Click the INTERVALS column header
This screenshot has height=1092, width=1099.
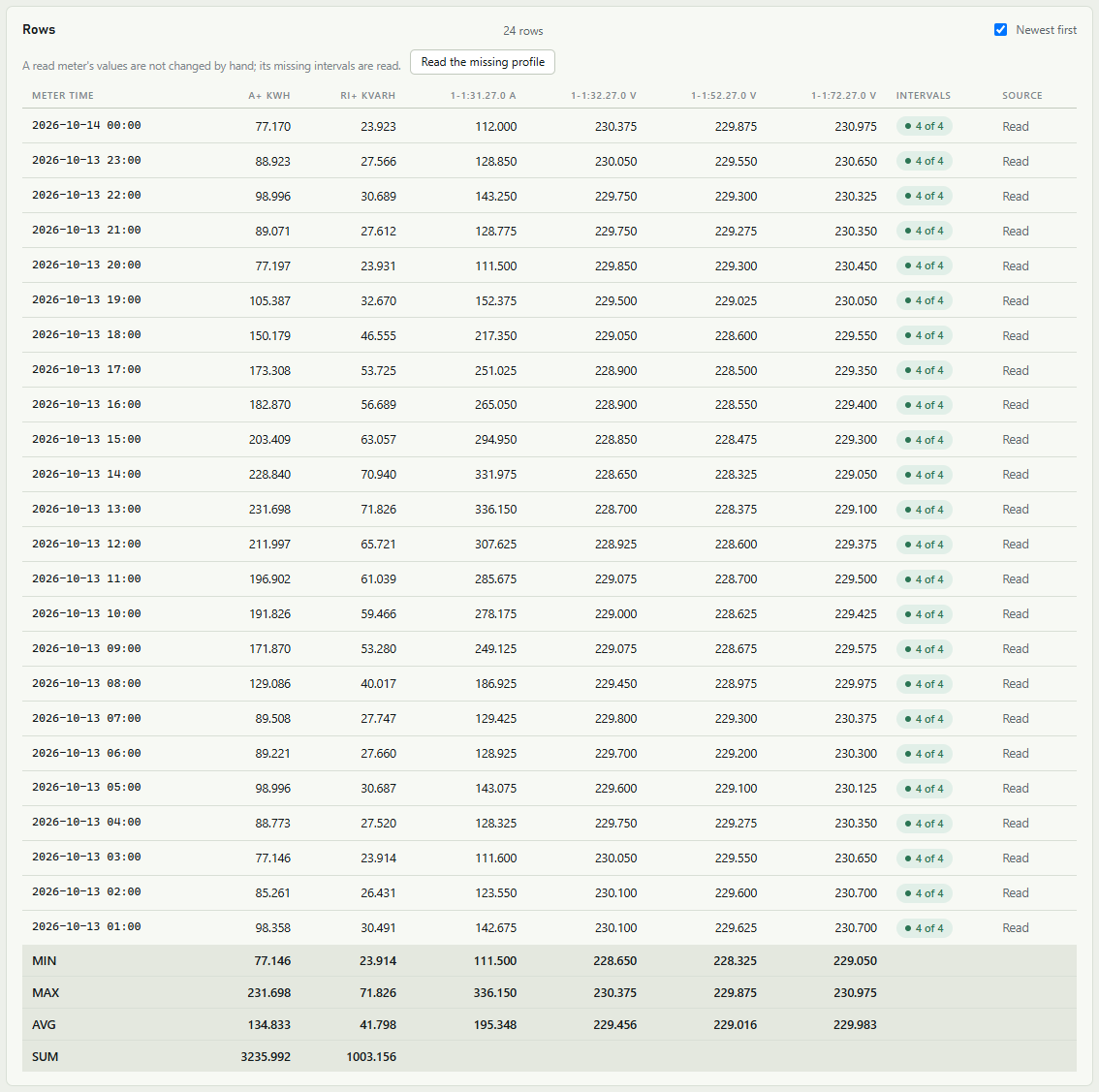tap(923, 95)
